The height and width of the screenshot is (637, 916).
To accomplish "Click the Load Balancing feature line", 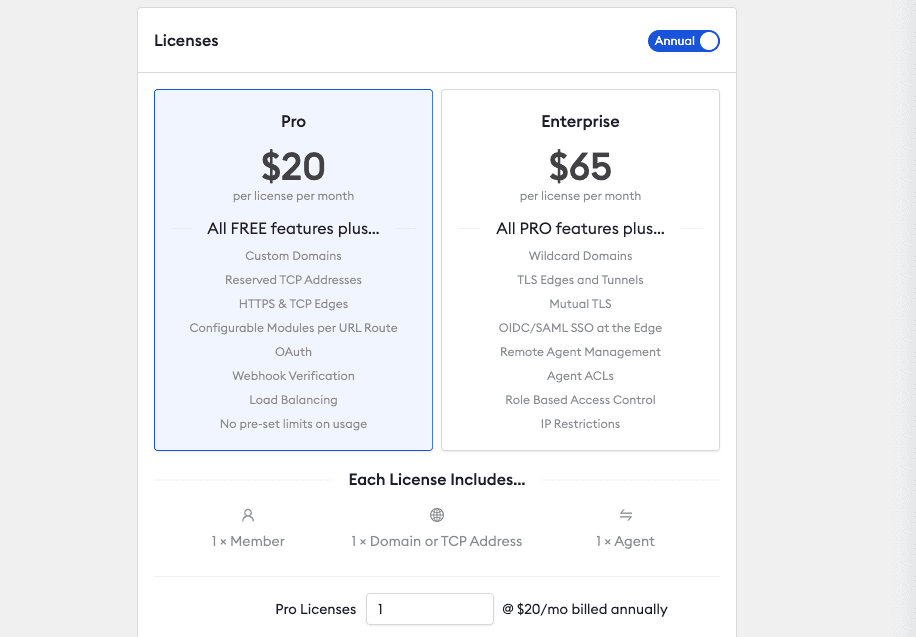I will click(x=293, y=400).
